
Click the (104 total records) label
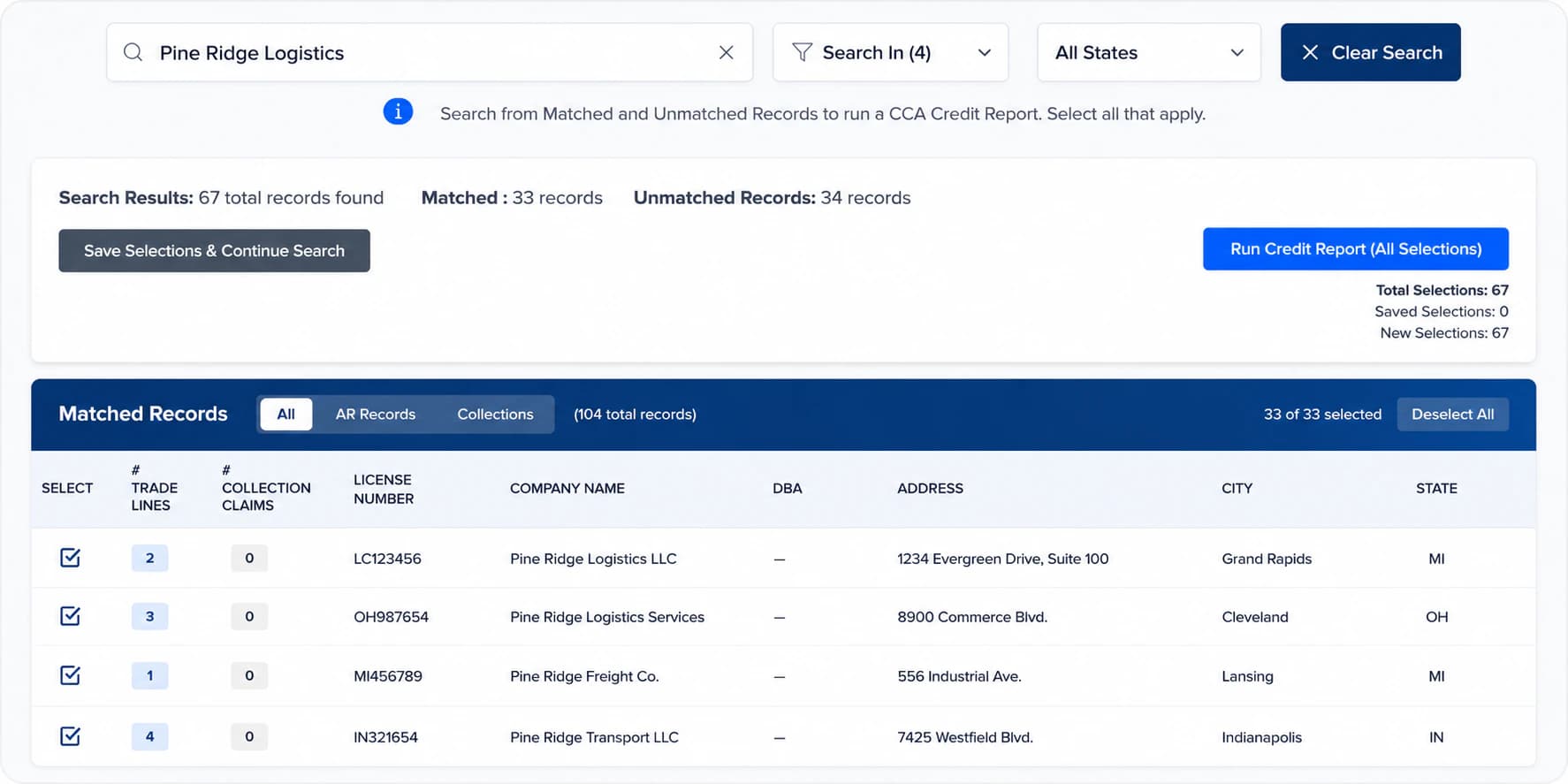click(x=635, y=414)
